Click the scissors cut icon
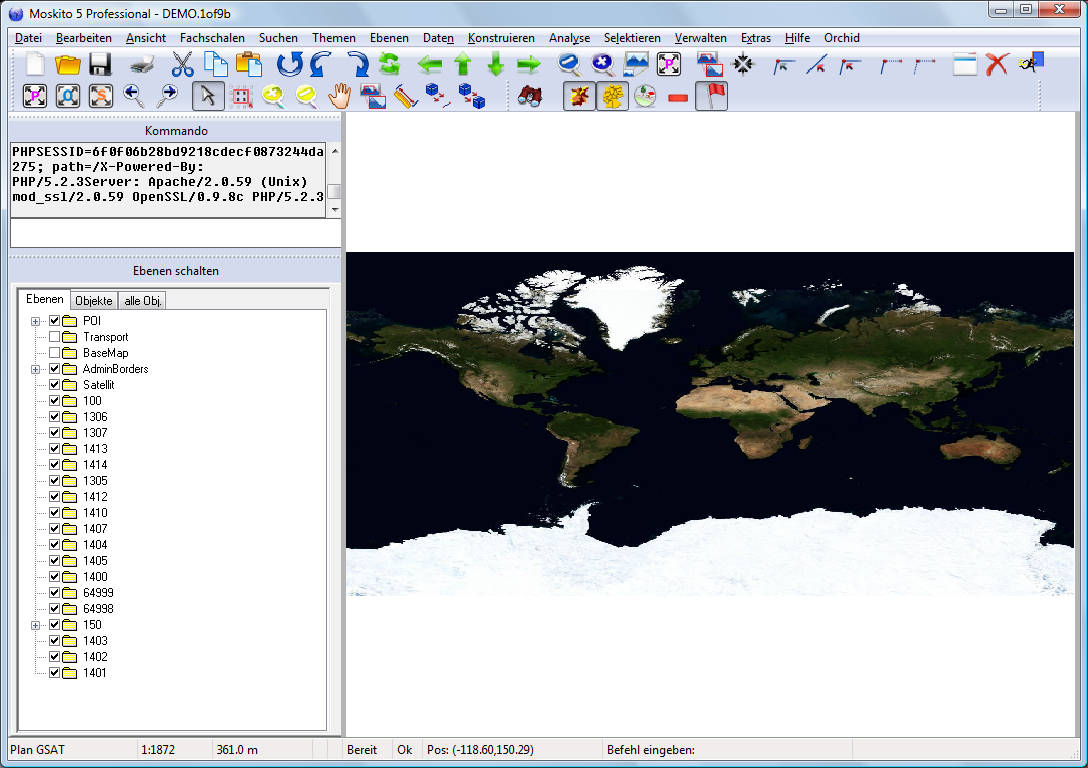The image size is (1088, 768). tap(182, 65)
